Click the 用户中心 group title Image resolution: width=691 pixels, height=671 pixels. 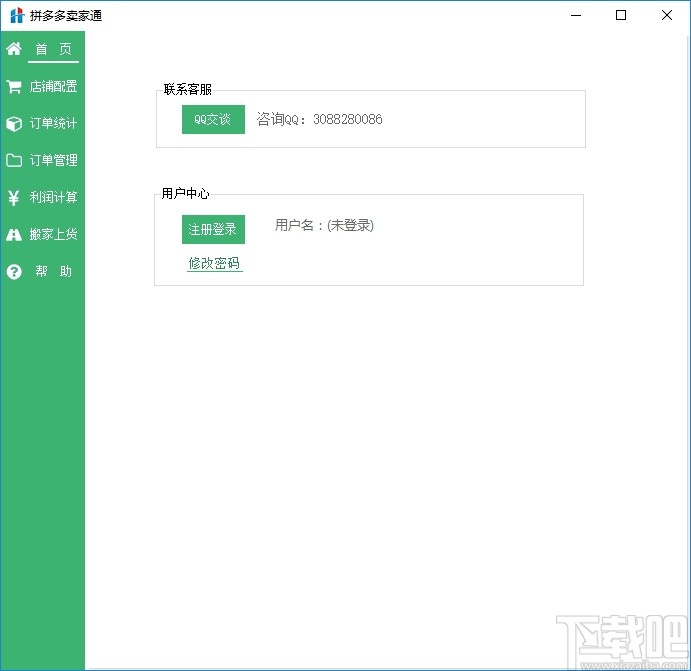[x=185, y=193]
